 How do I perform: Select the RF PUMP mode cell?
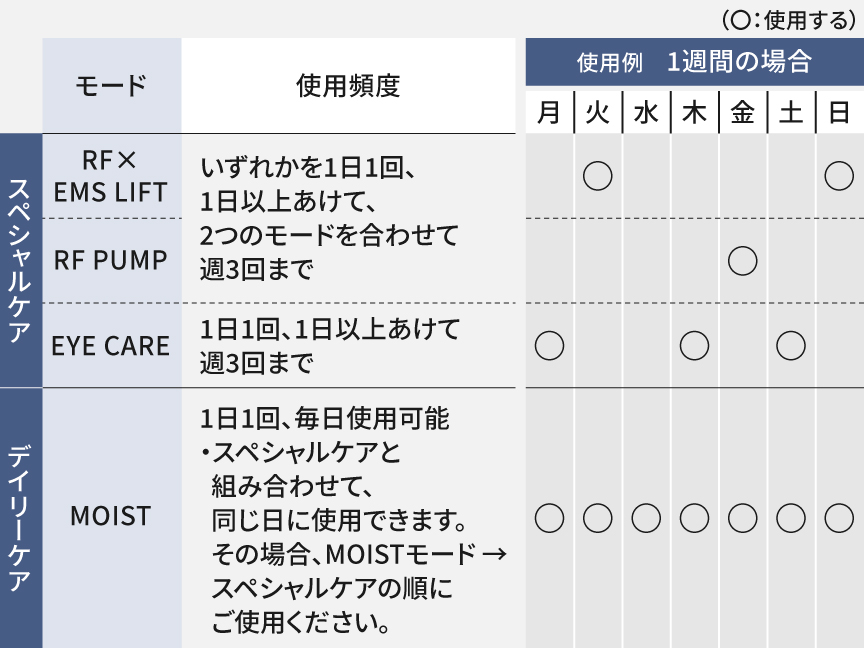click(x=111, y=261)
